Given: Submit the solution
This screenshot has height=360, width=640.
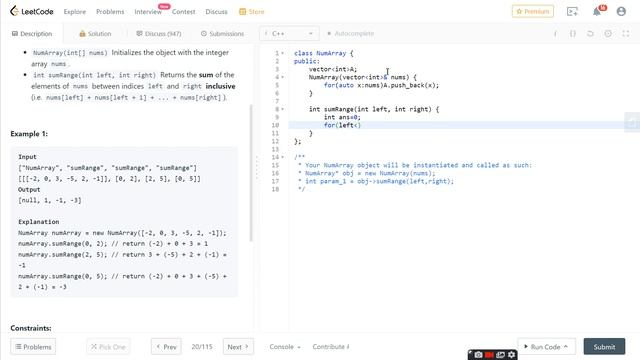Looking at the screenshot, I should 604,347.
